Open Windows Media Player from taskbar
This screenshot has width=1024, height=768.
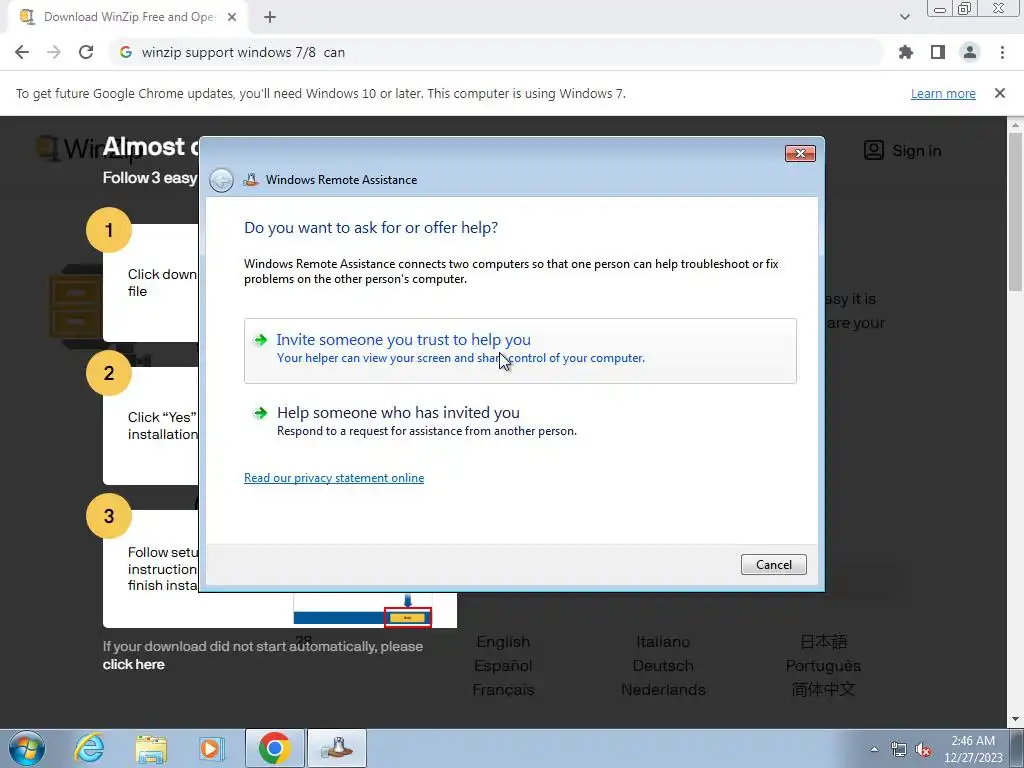point(212,748)
